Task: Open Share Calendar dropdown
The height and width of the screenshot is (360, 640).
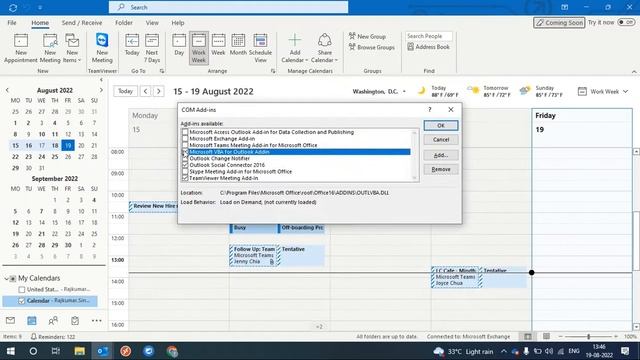Action: [x=324, y=48]
